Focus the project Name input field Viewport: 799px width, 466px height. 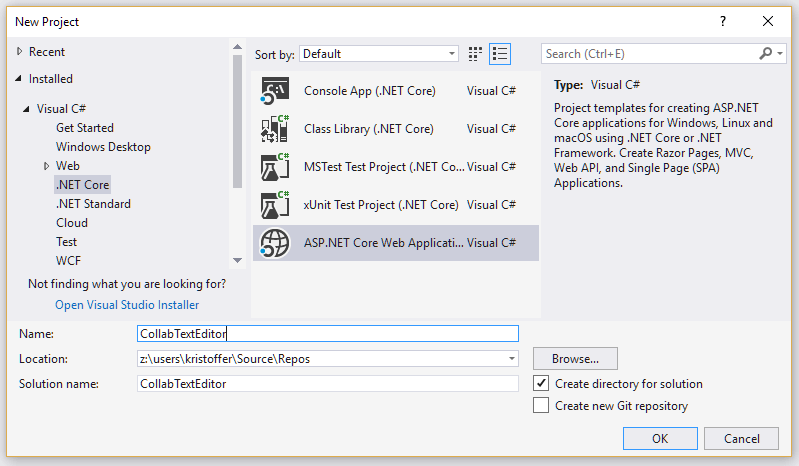pyautogui.click(x=328, y=334)
